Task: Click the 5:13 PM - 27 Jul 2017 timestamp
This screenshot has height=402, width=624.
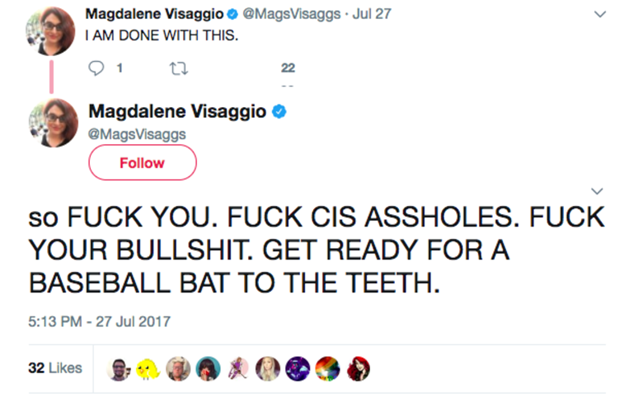Action: 99,321
